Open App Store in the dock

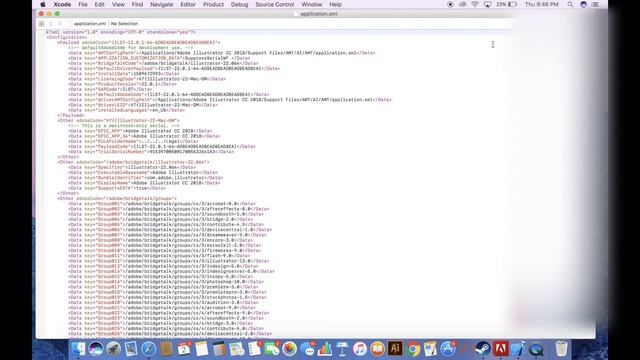tap(448, 349)
